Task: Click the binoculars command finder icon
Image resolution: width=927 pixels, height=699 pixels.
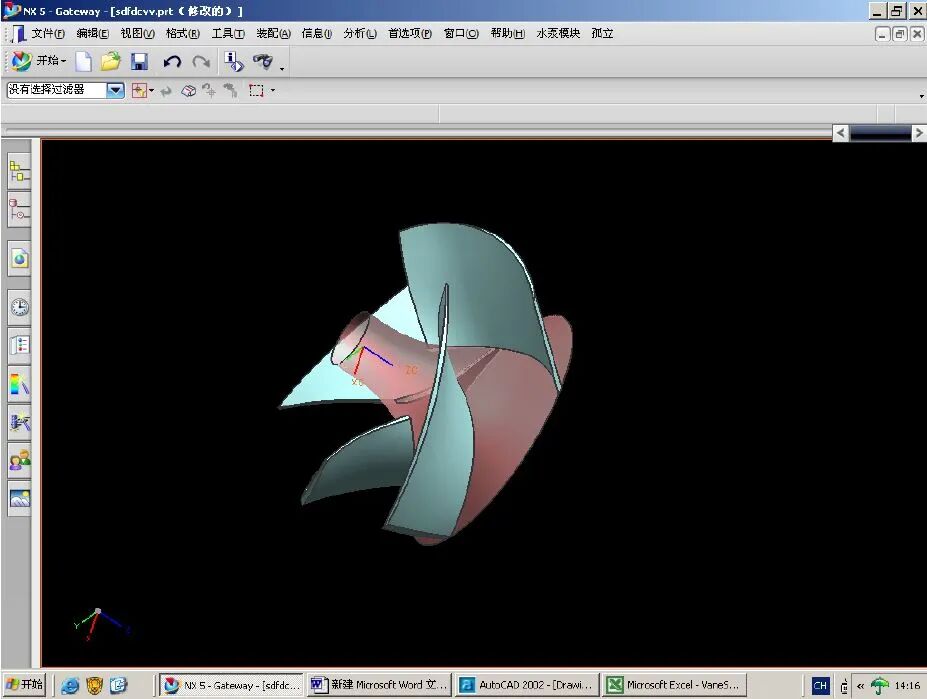Action: click(263, 61)
